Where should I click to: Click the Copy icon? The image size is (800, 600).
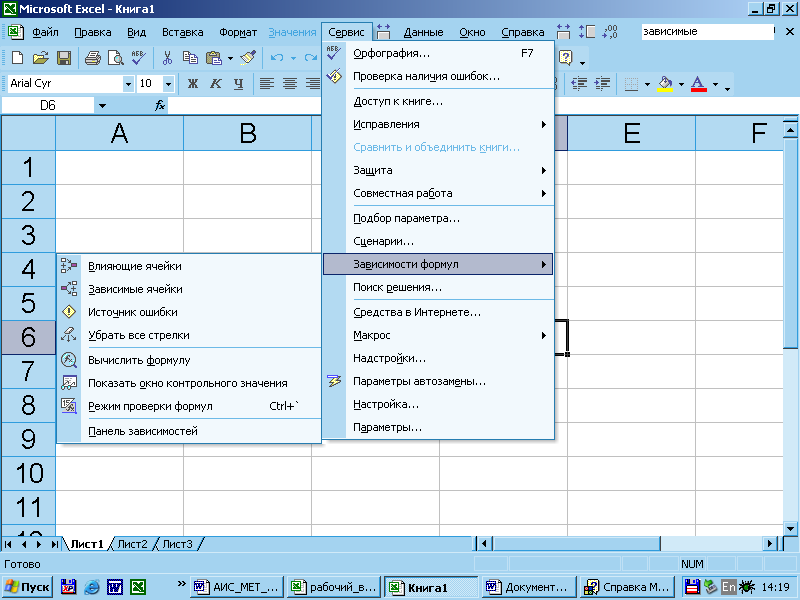pos(190,58)
